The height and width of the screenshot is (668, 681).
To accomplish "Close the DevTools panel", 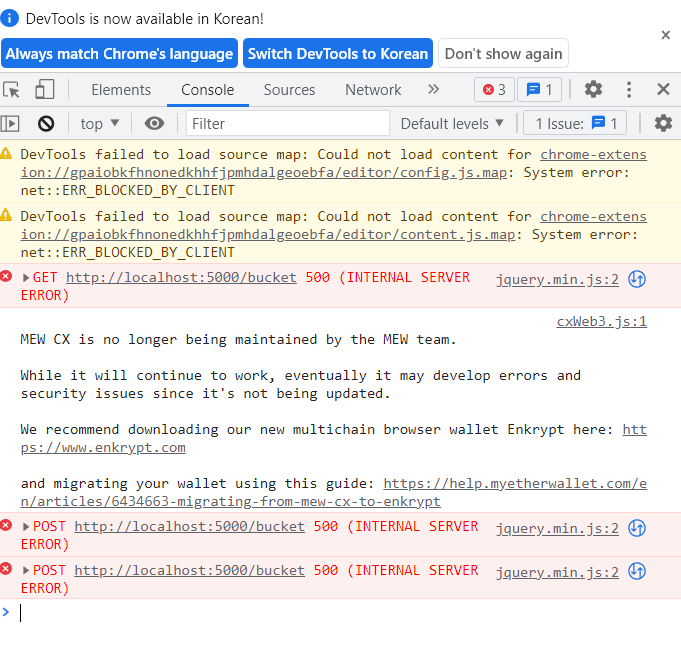I will [663, 89].
